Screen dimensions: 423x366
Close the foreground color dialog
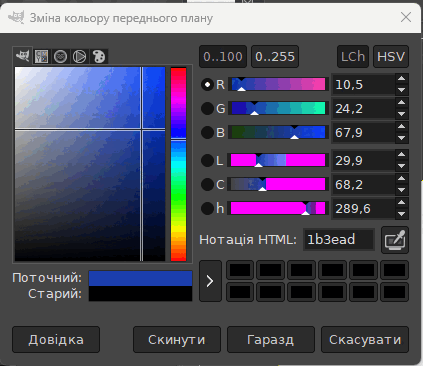[406, 17]
